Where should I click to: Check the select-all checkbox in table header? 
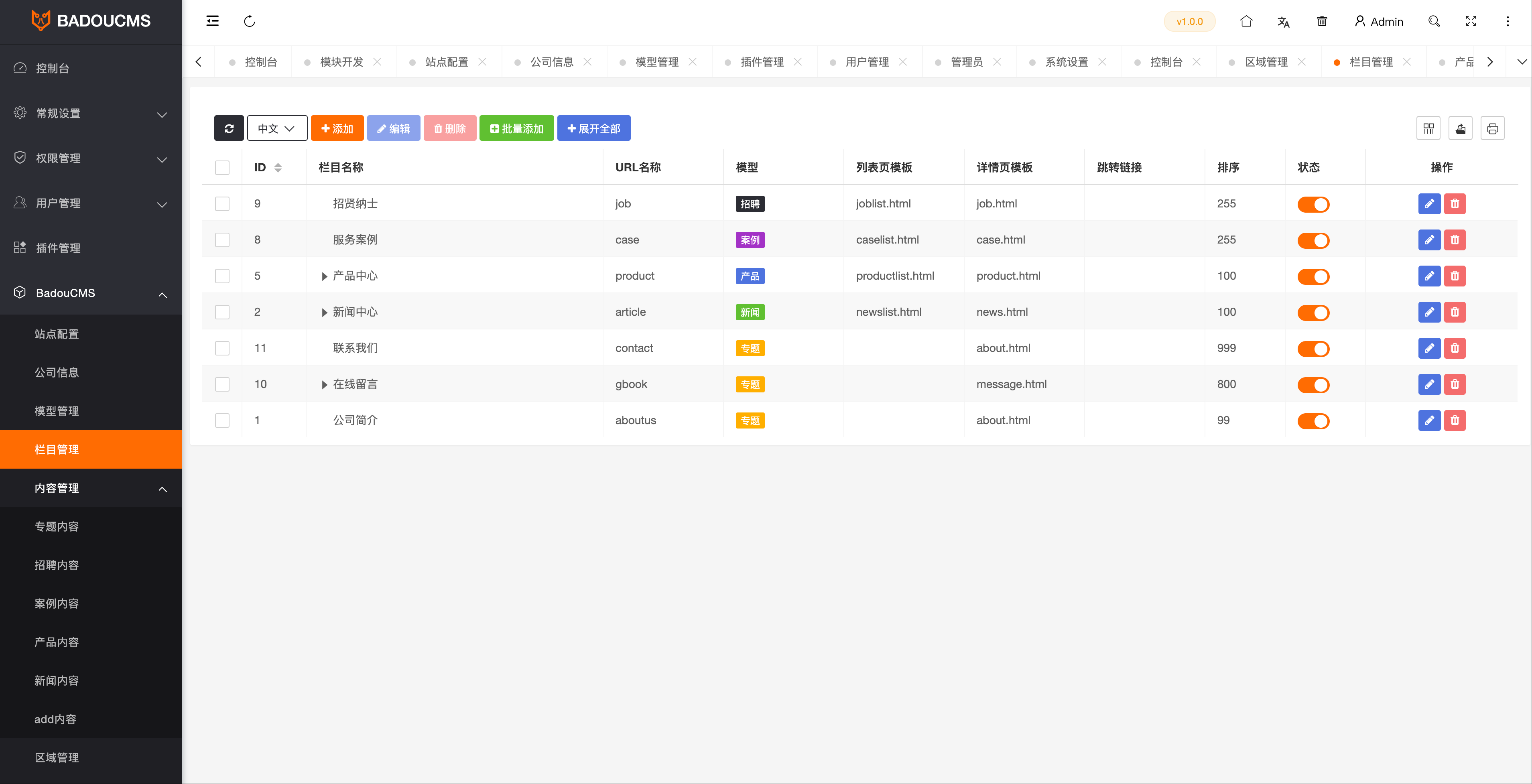pyautogui.click(x=222, y=168)
